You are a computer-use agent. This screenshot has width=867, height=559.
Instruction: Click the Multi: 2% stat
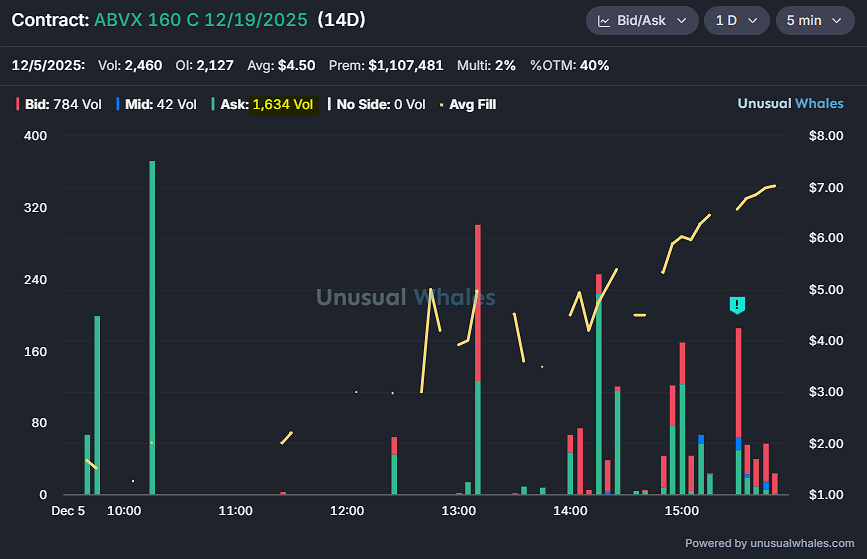click(486, 65)
